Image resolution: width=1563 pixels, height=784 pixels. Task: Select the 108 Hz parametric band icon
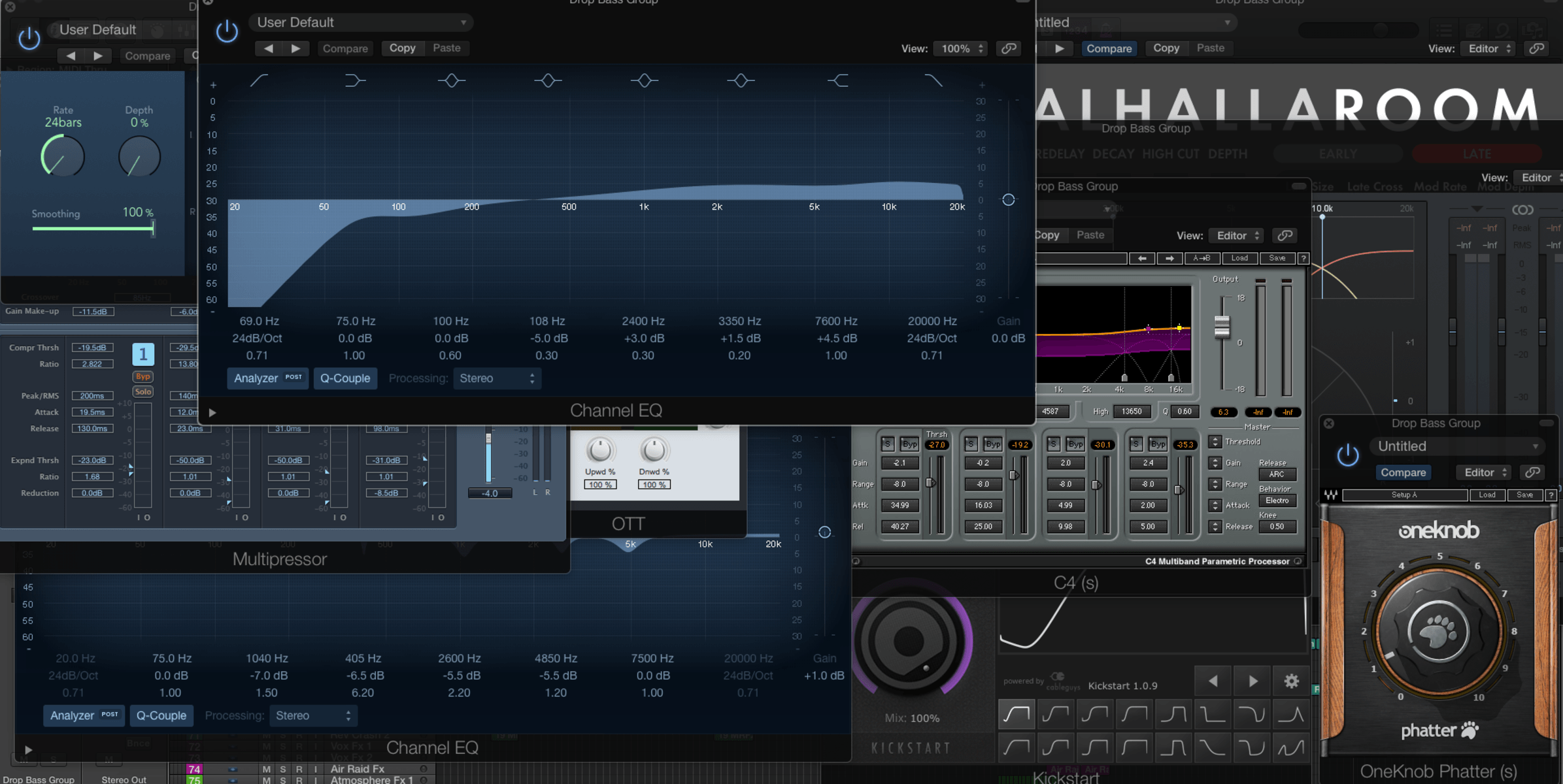tap(548, 80)
